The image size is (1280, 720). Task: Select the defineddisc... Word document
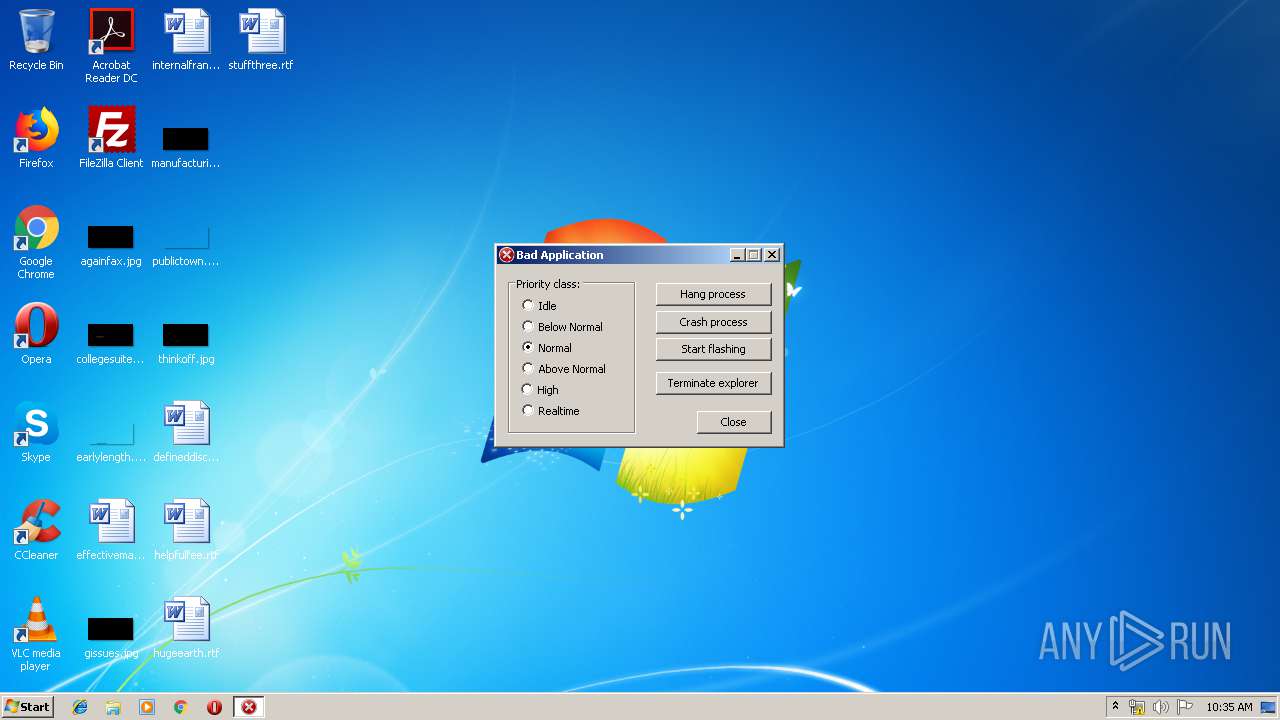click(x=186, y=432)
